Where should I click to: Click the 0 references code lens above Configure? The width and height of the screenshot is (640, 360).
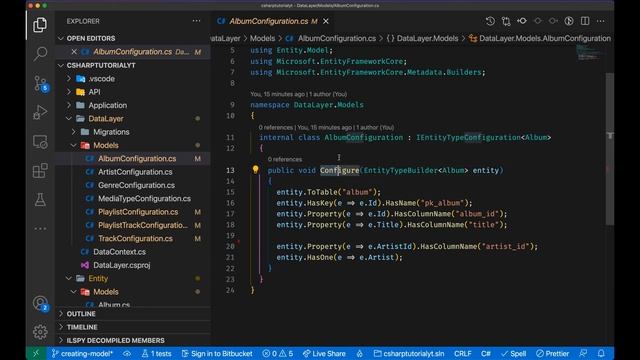tap(285, 160)
